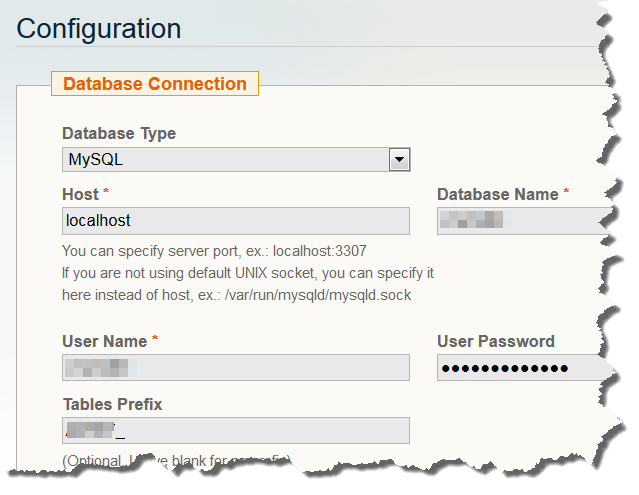
Task: Click the Database Connection section title
Action: click(154, 84)
